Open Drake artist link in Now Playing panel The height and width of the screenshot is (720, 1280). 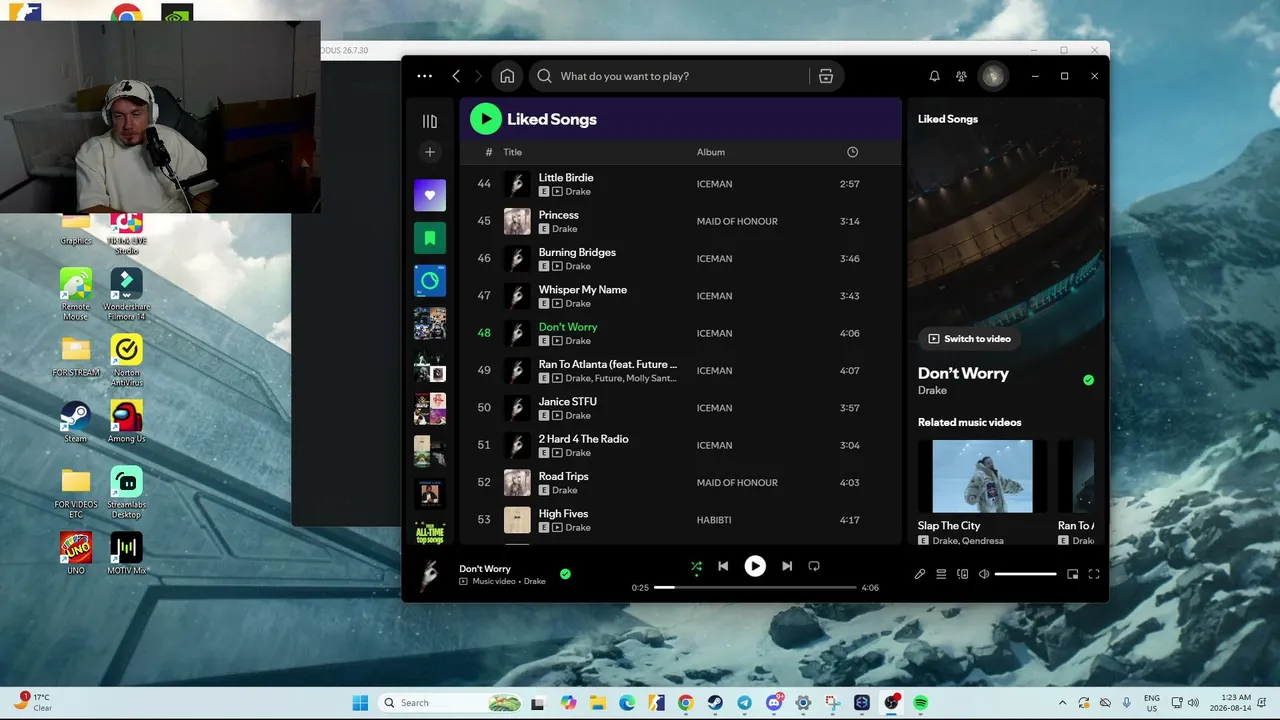pyautogui.click(x=932, y=390)
